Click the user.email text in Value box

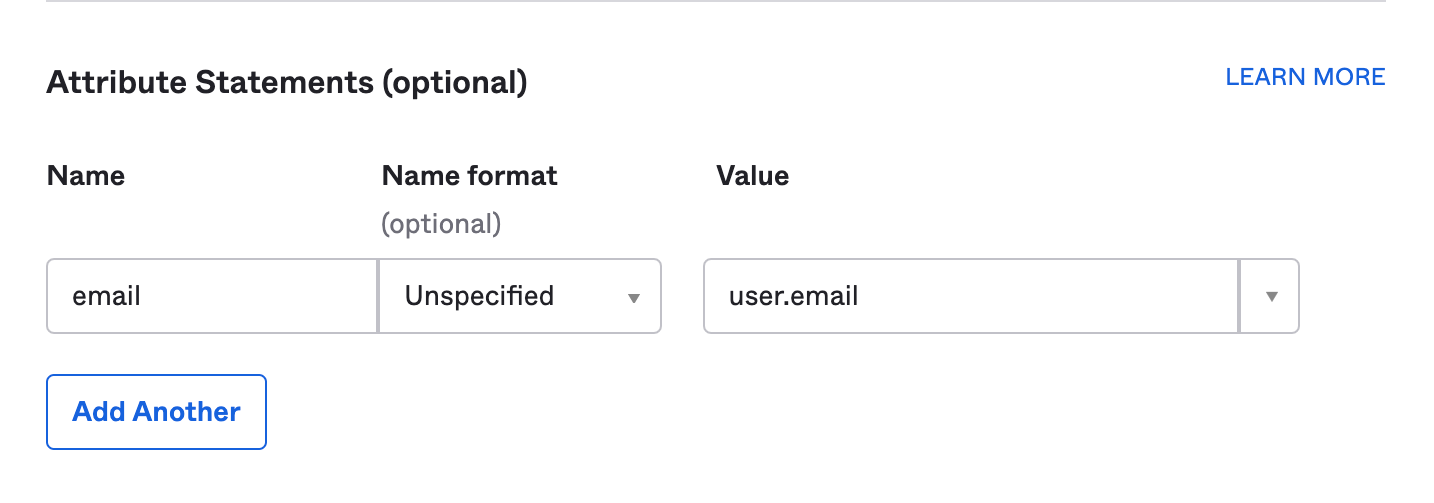793,297
